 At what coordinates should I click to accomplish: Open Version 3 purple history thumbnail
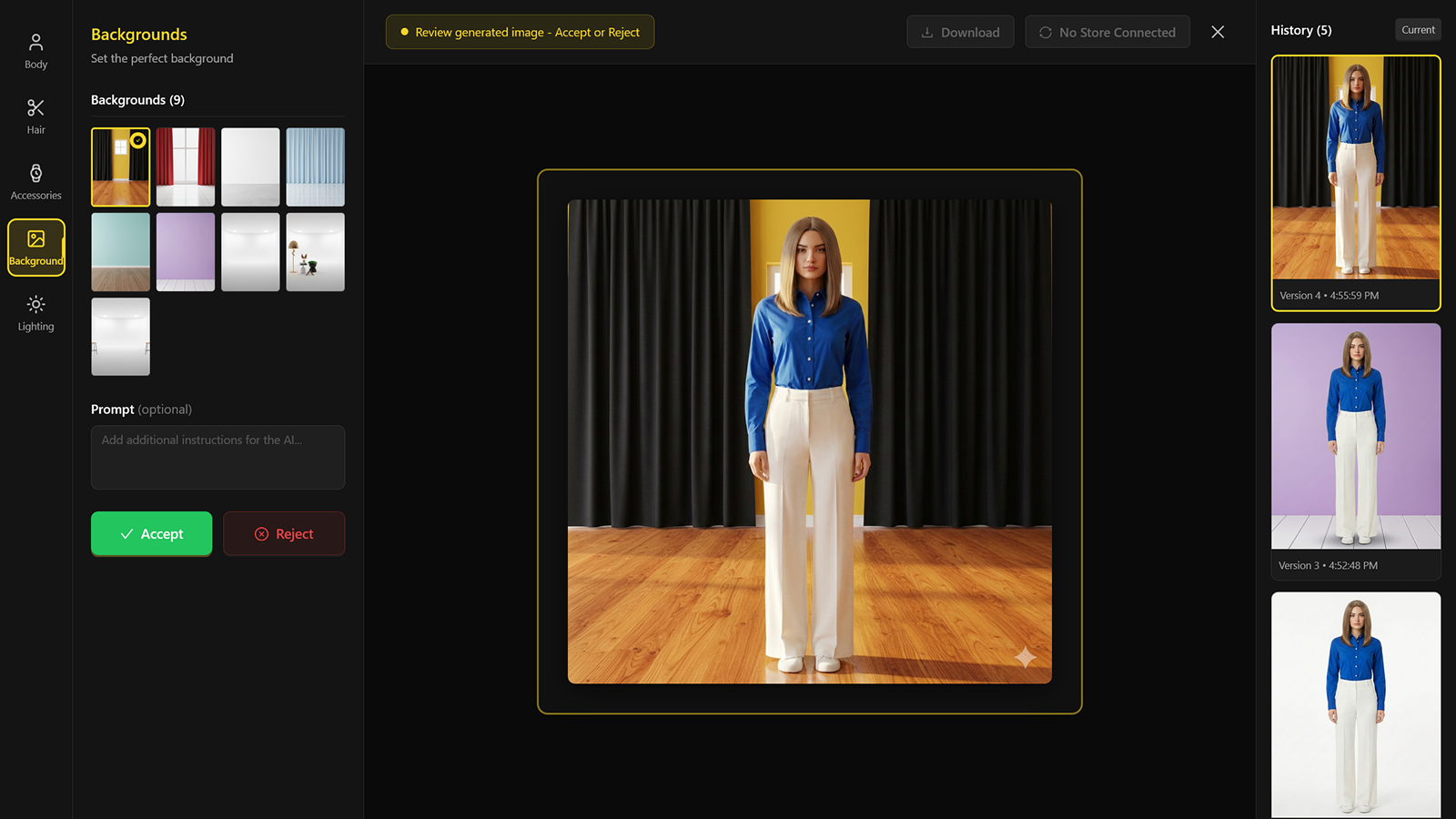tap(1355, 437)
